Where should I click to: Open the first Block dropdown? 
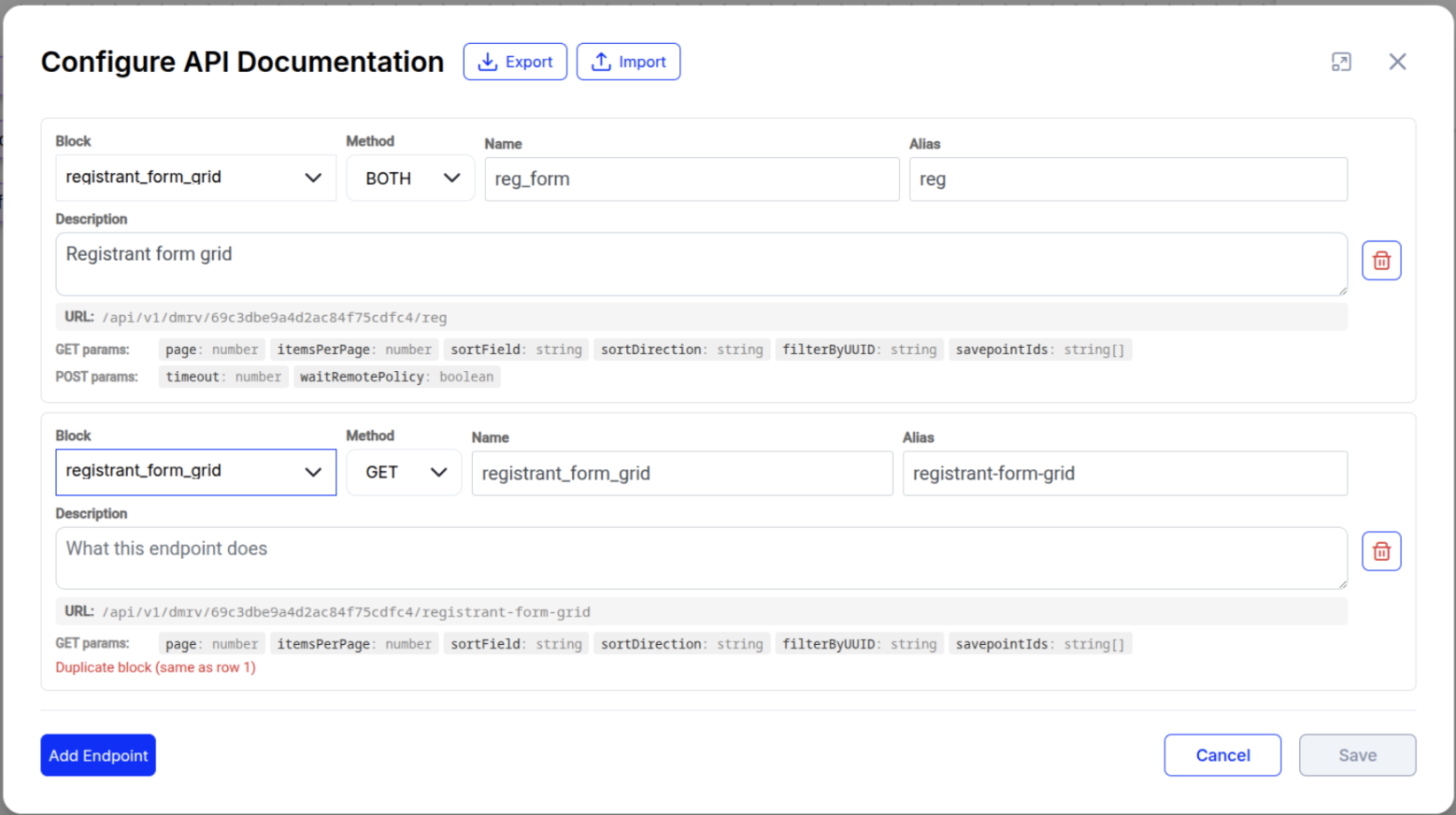[195, 178]
